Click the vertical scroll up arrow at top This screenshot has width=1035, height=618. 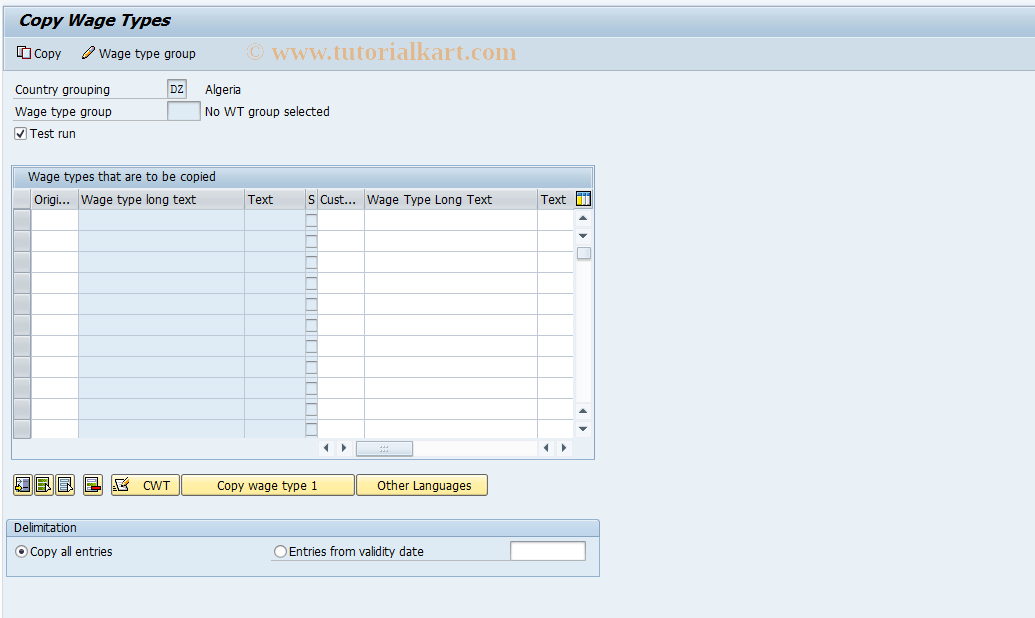(x=583, y=219)
